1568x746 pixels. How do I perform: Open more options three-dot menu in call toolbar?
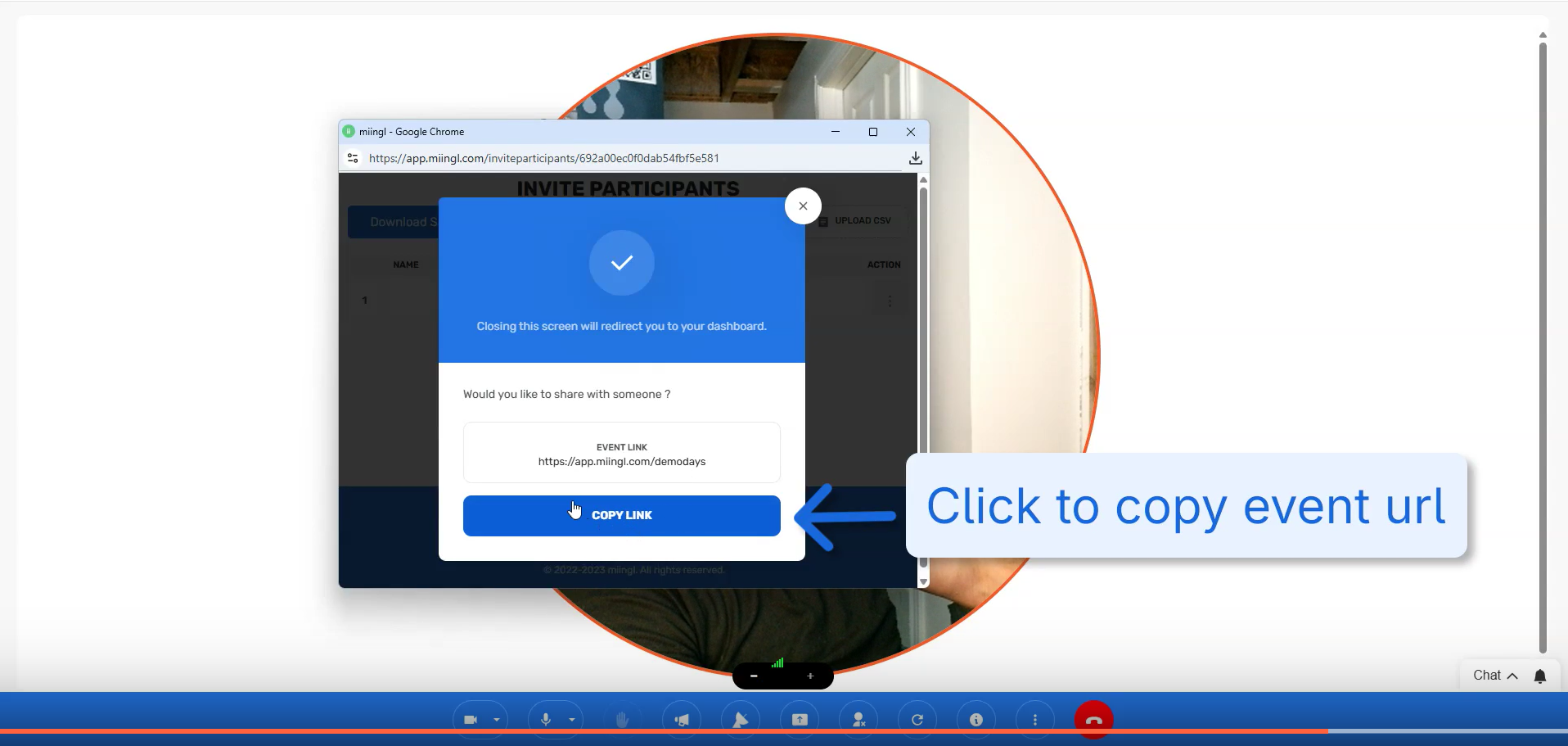[x=1035, y=720]
